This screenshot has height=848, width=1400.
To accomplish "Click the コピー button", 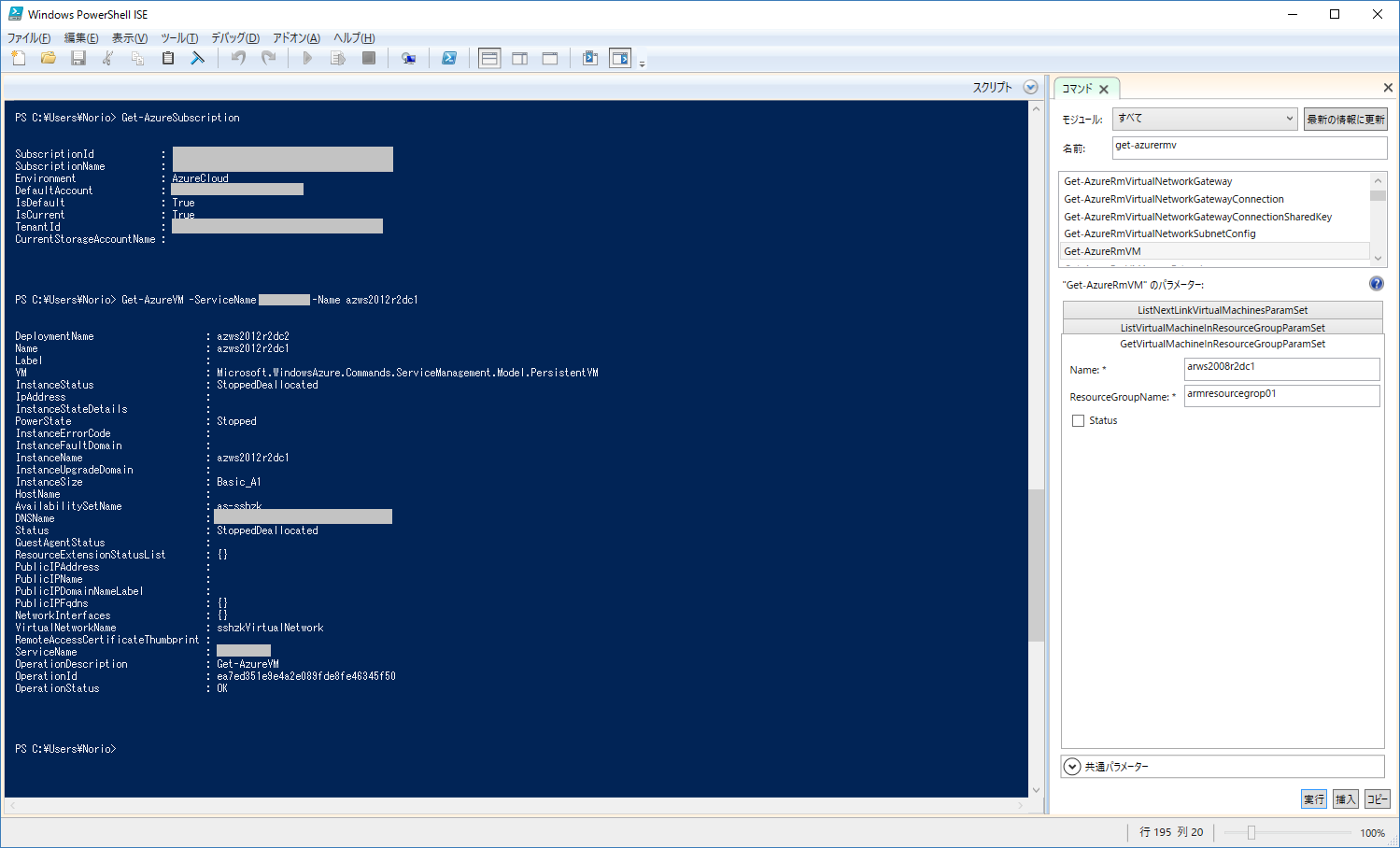I will 1377,799.
